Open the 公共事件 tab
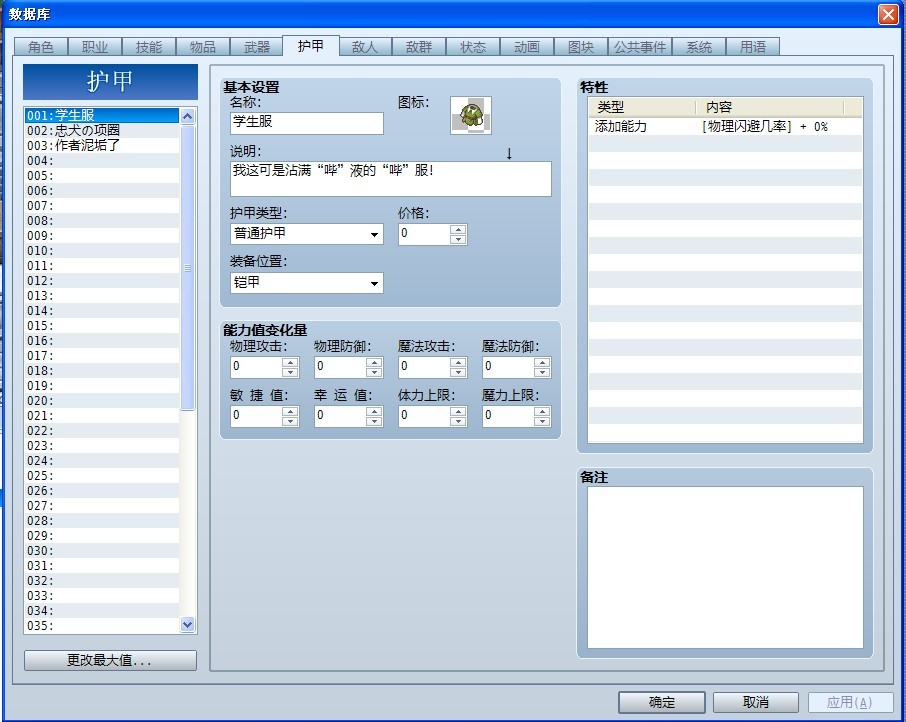Viewport: 906px width, 722px height. tap(640, 47)
